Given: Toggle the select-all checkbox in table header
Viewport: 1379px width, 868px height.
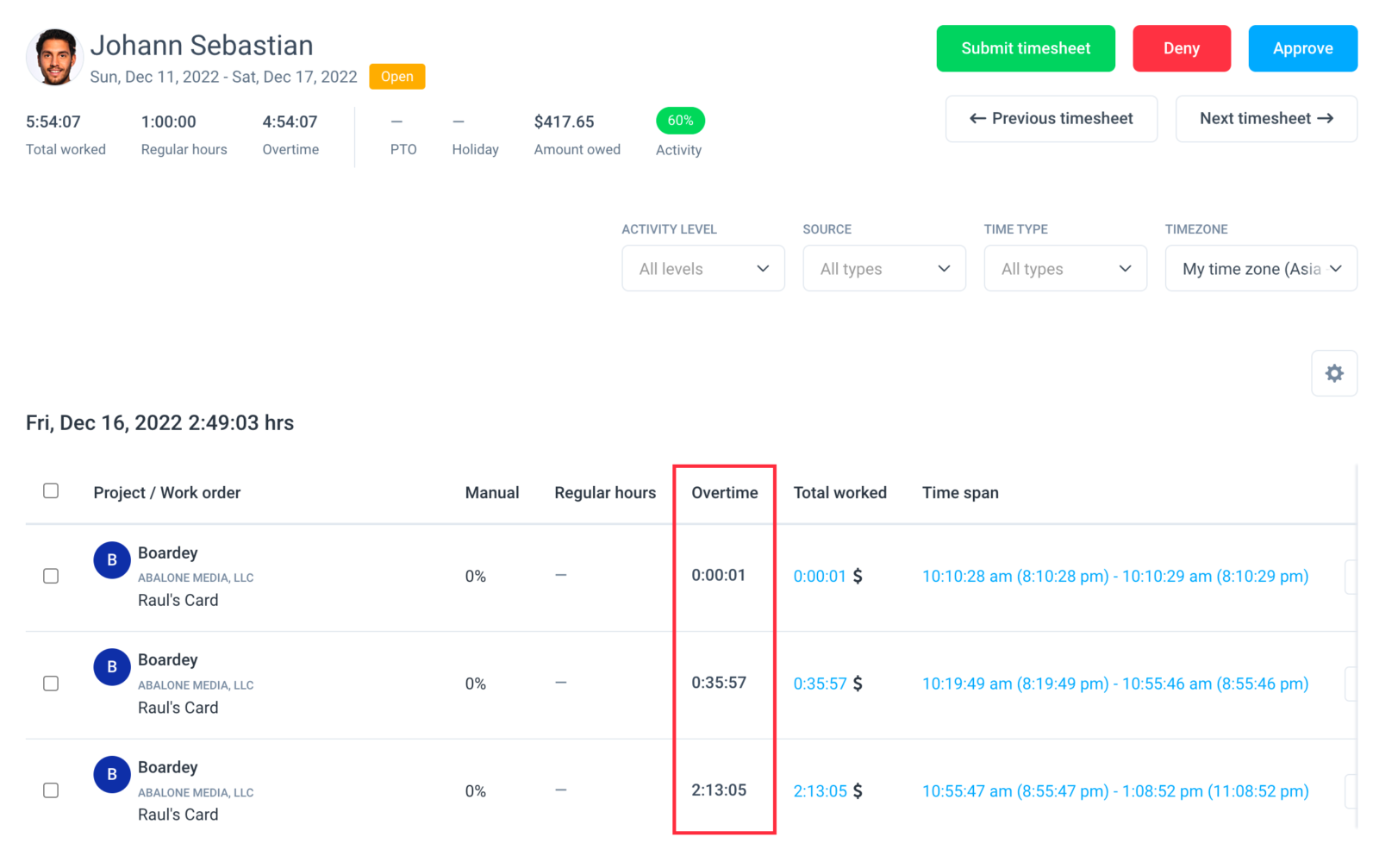Looking at the screenshot, I should click(51, 490).
